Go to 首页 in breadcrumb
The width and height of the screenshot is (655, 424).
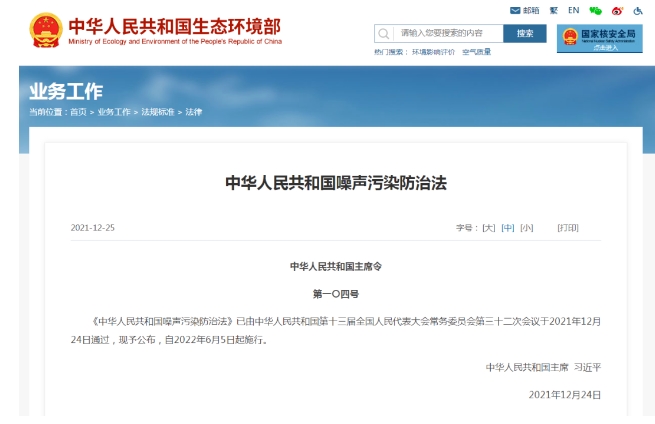click(78, 112)
